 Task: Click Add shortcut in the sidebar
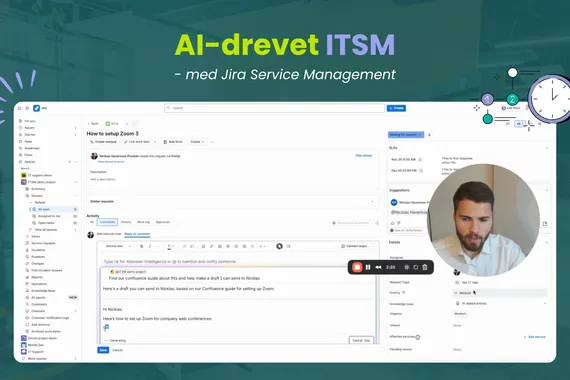click(40, 325)
